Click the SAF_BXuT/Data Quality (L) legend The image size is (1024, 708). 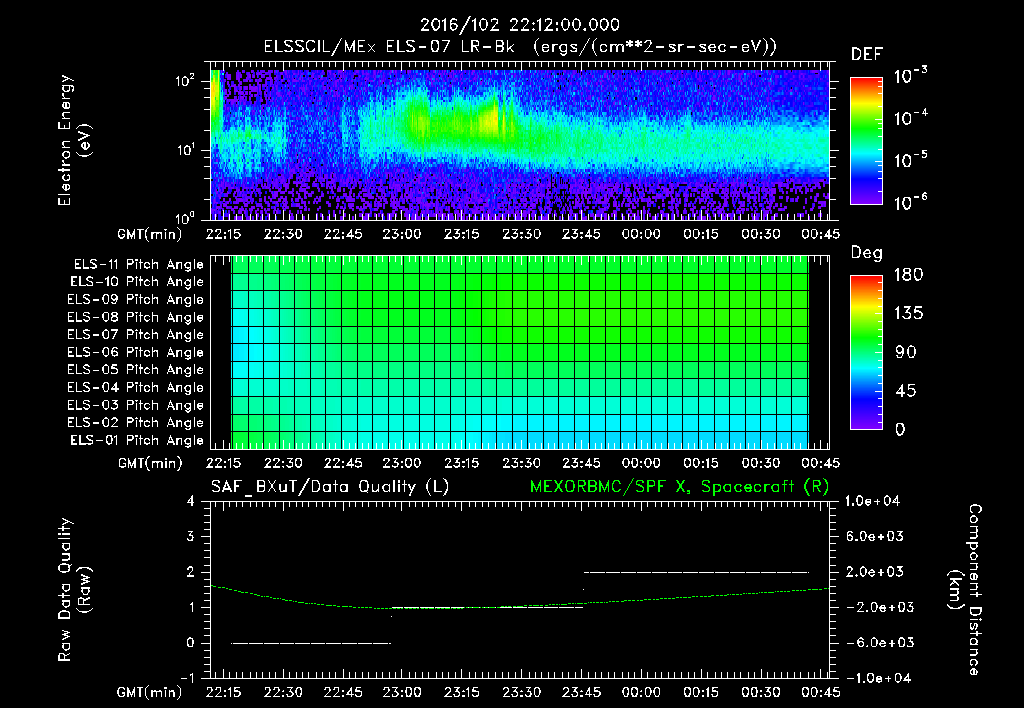[330, 487]
